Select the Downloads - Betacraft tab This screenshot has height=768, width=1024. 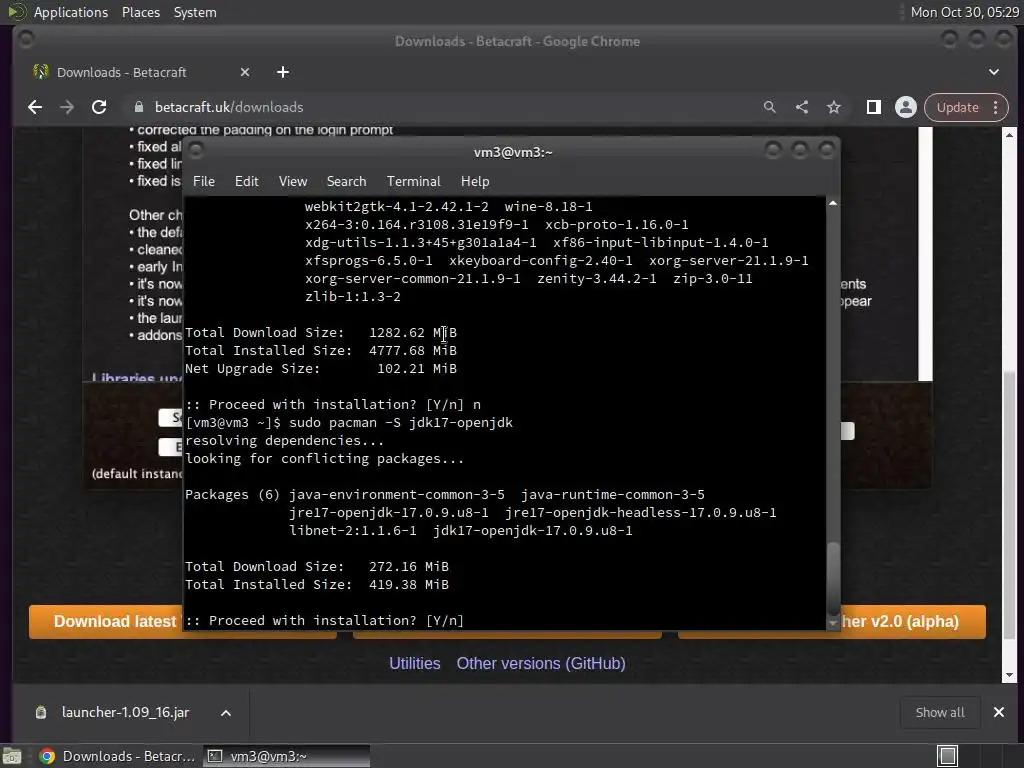tap(121, 72)
